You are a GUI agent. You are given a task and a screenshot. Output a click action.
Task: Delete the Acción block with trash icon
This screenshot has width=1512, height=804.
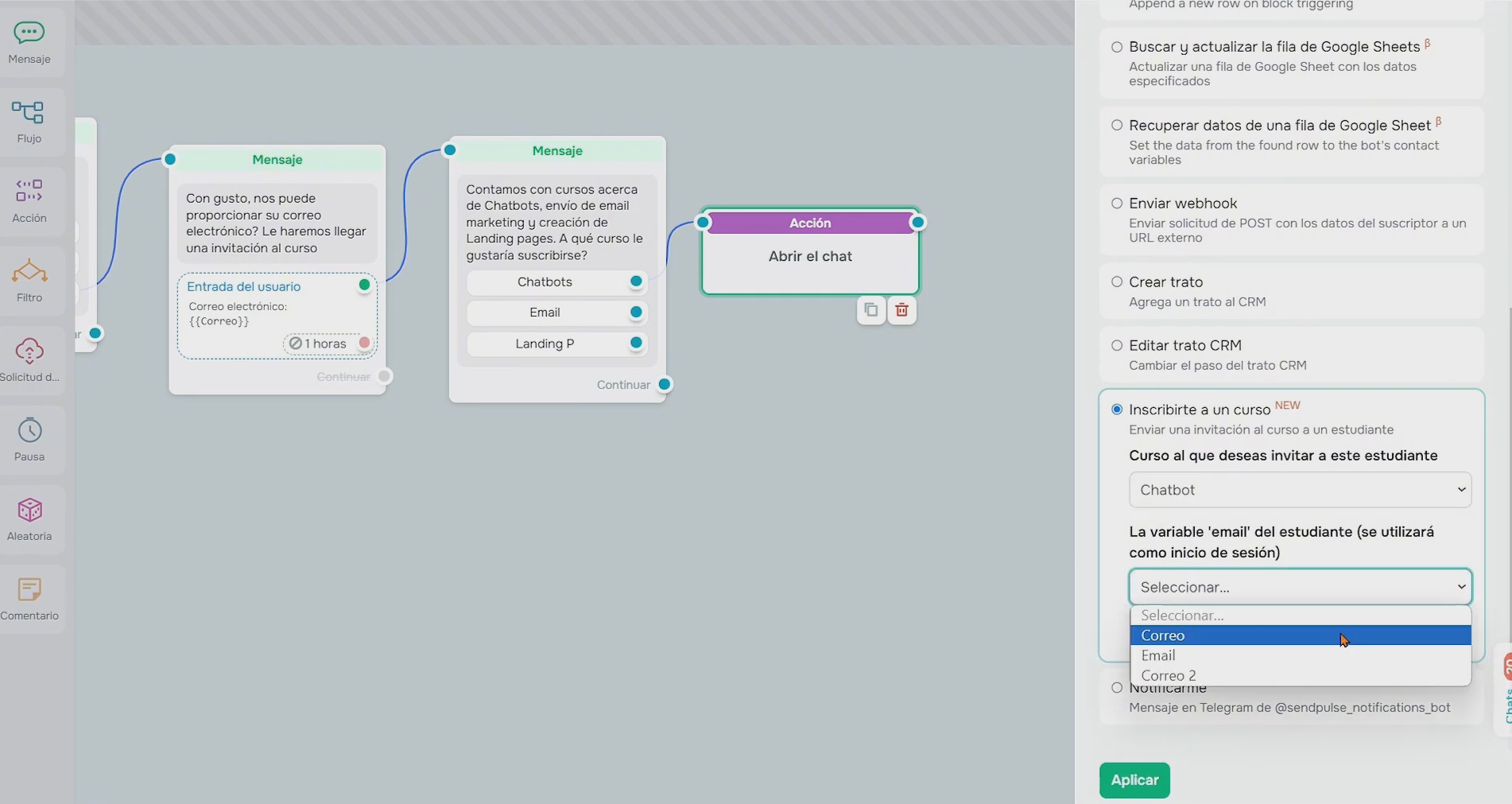click(901, 310)
